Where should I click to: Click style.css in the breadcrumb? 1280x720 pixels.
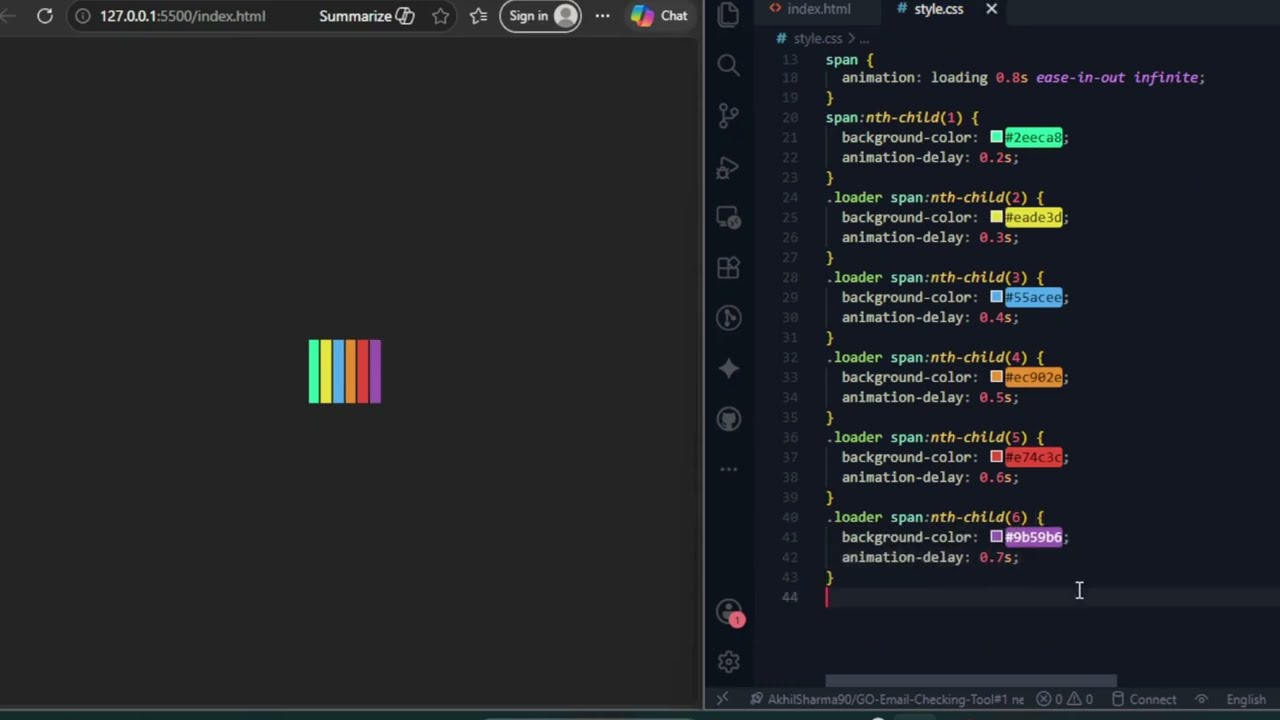click(818, 38)
